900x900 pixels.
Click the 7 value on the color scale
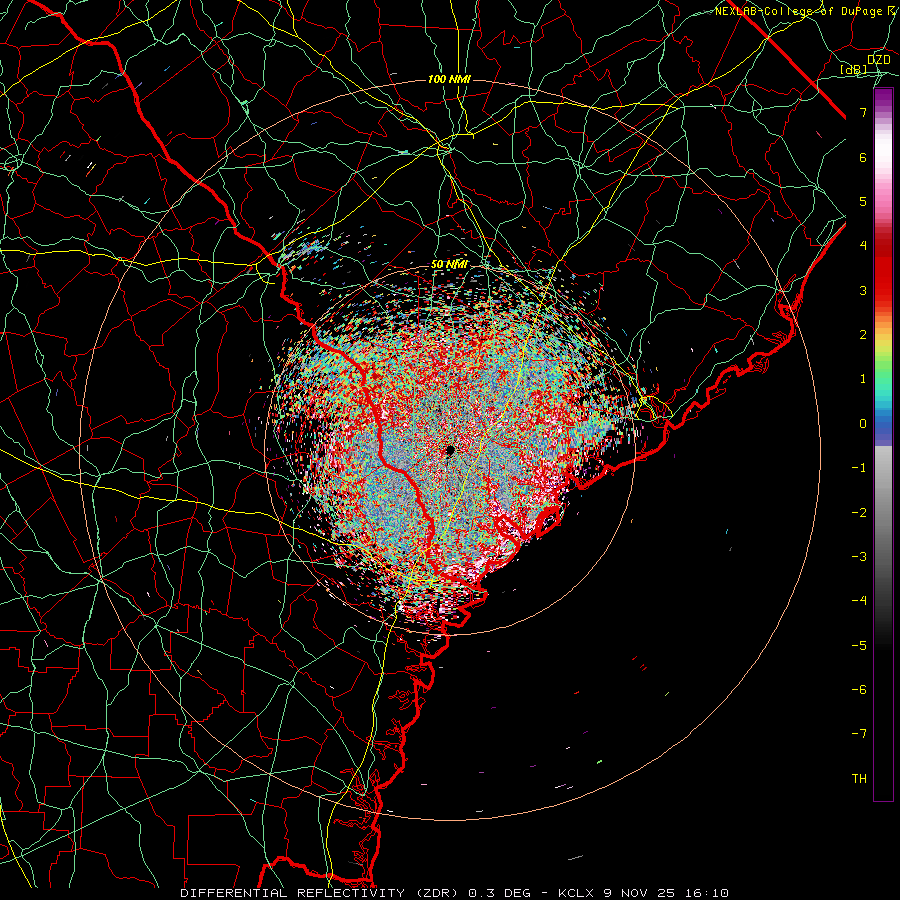863,112
